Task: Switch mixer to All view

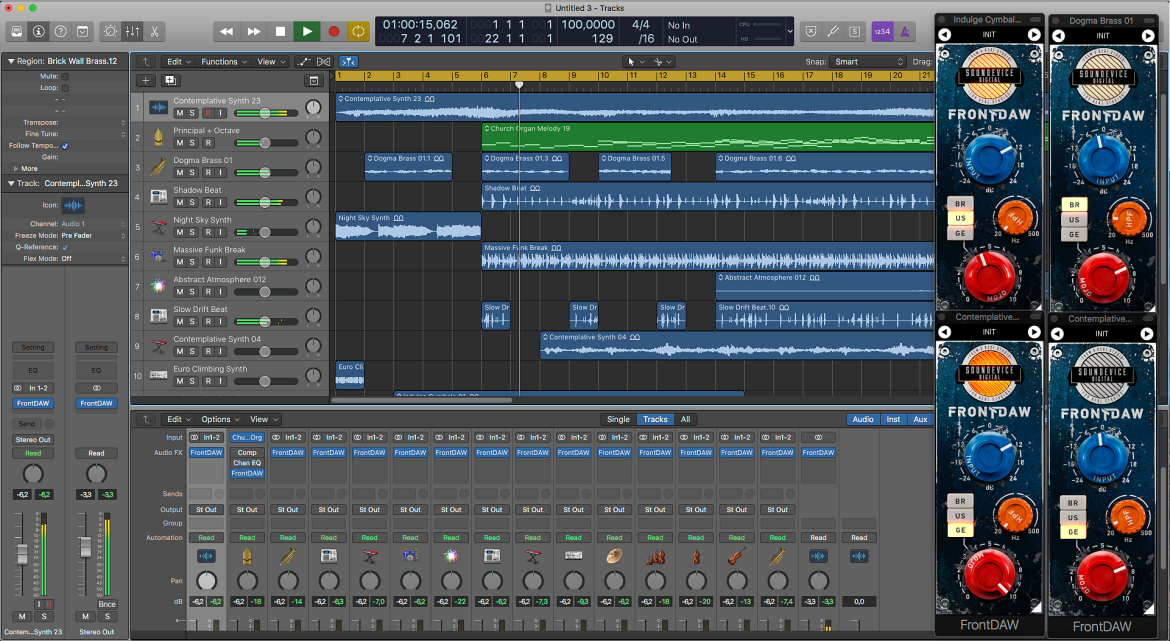Action: click(685, 419)
